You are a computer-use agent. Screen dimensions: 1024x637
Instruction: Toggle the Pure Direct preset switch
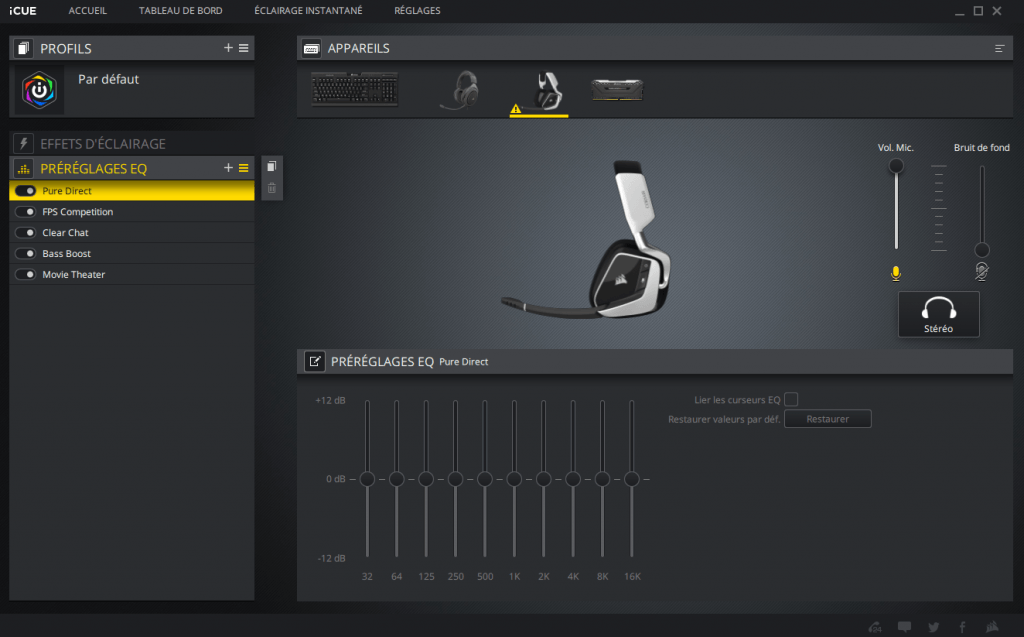25,191
